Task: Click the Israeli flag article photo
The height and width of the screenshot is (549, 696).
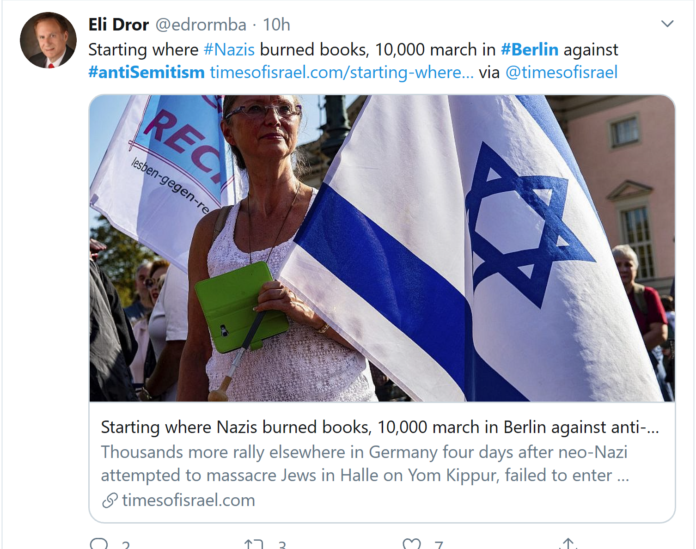Action: [382, 248]
